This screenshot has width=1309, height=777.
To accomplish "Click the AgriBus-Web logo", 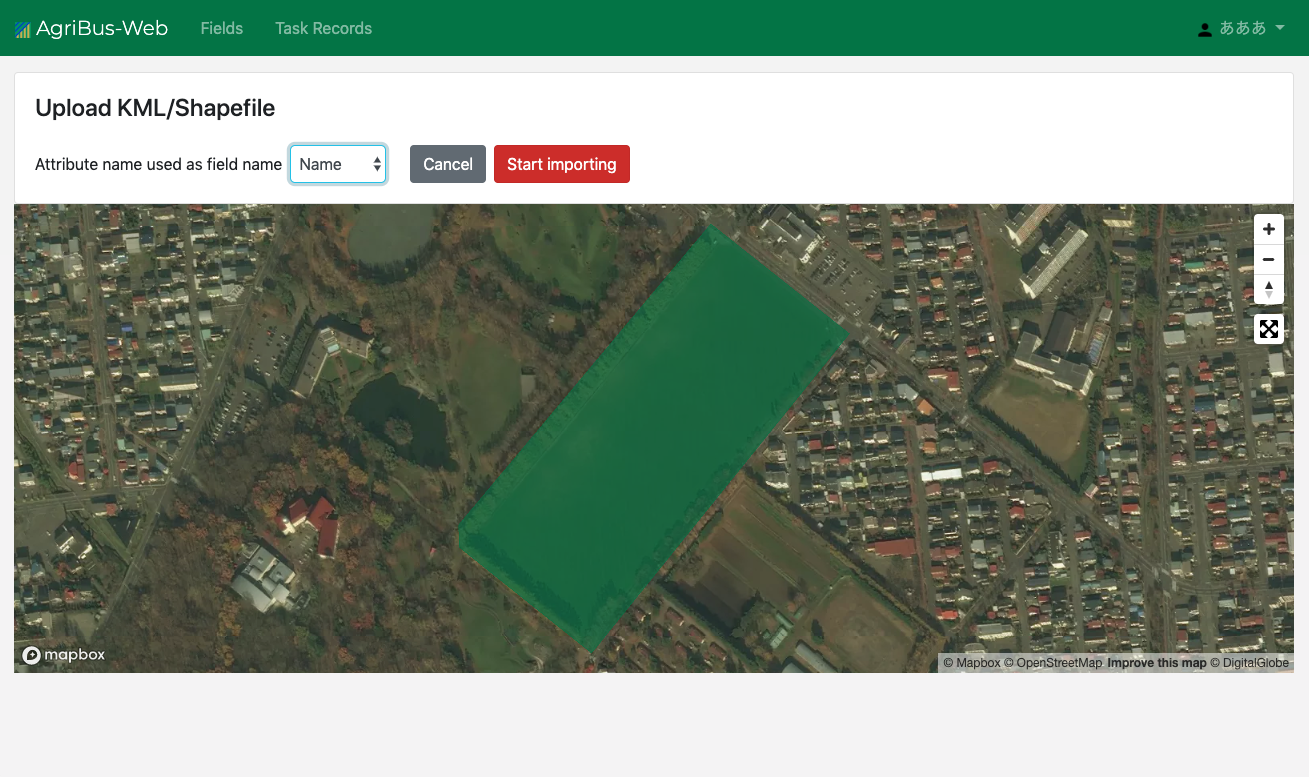I will click(91, 28).
